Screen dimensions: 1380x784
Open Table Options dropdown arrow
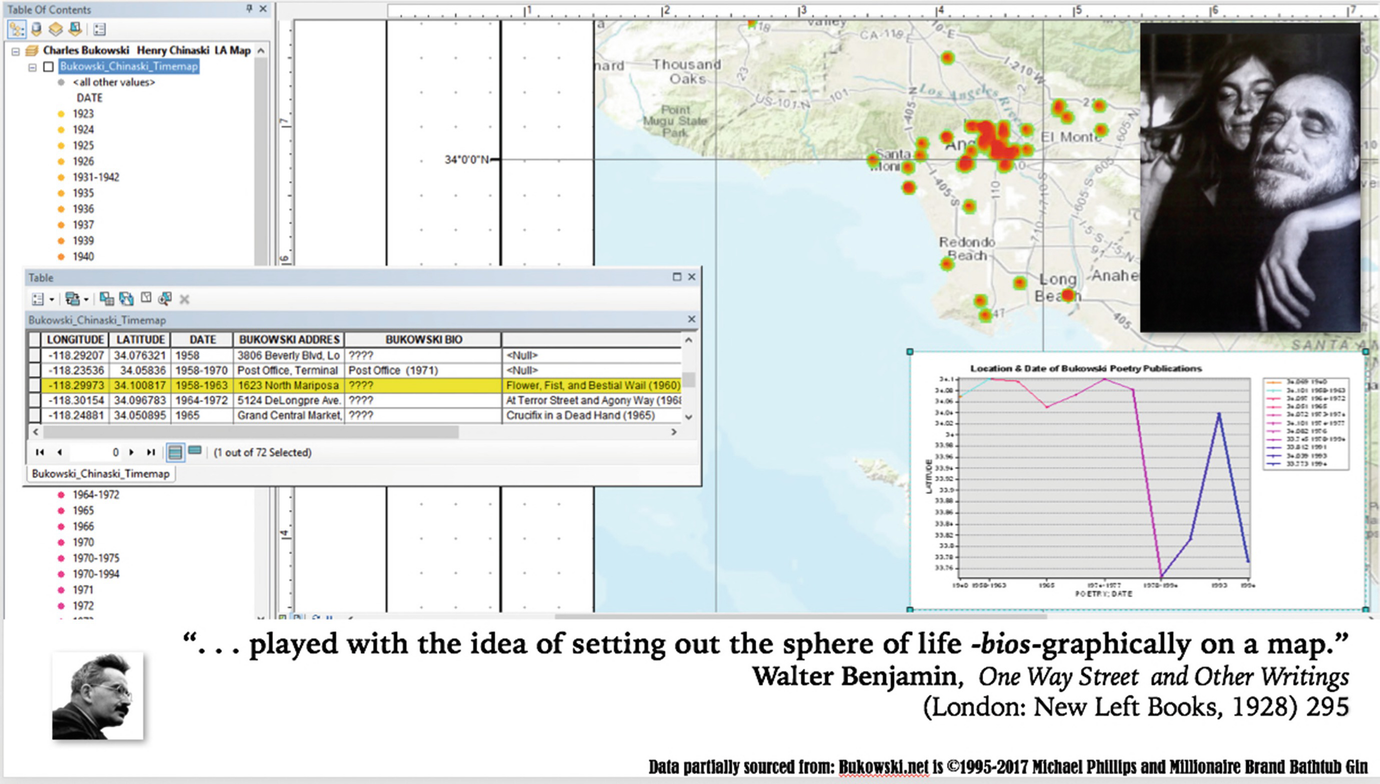coord(52,299)
